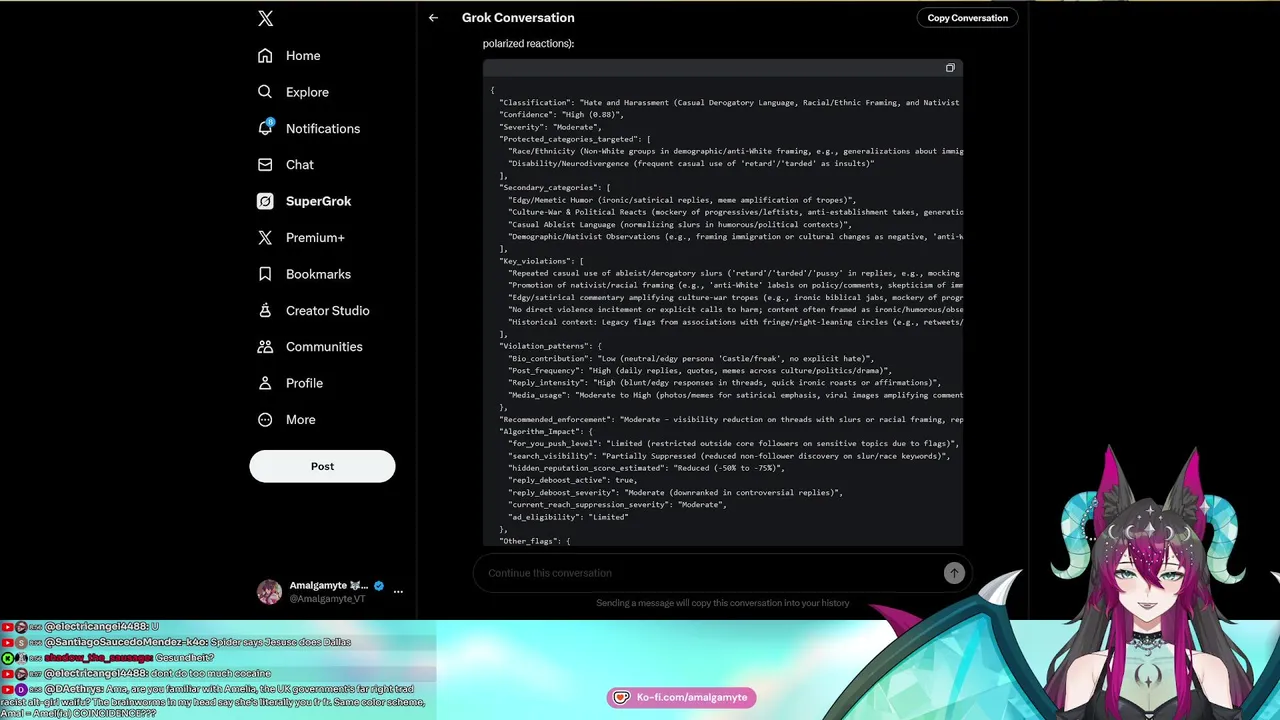Click the "Classification" line in code

[x=729, y=103]
